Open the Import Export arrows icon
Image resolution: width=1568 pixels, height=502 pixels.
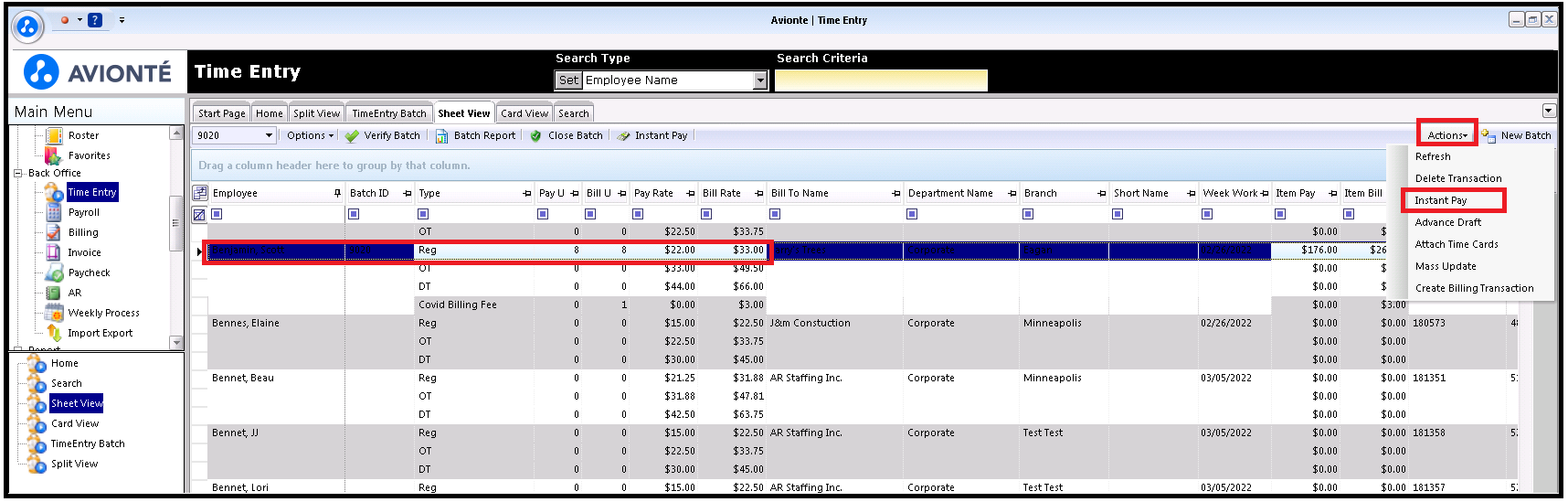pyautogui.click(x=55, y=333)
